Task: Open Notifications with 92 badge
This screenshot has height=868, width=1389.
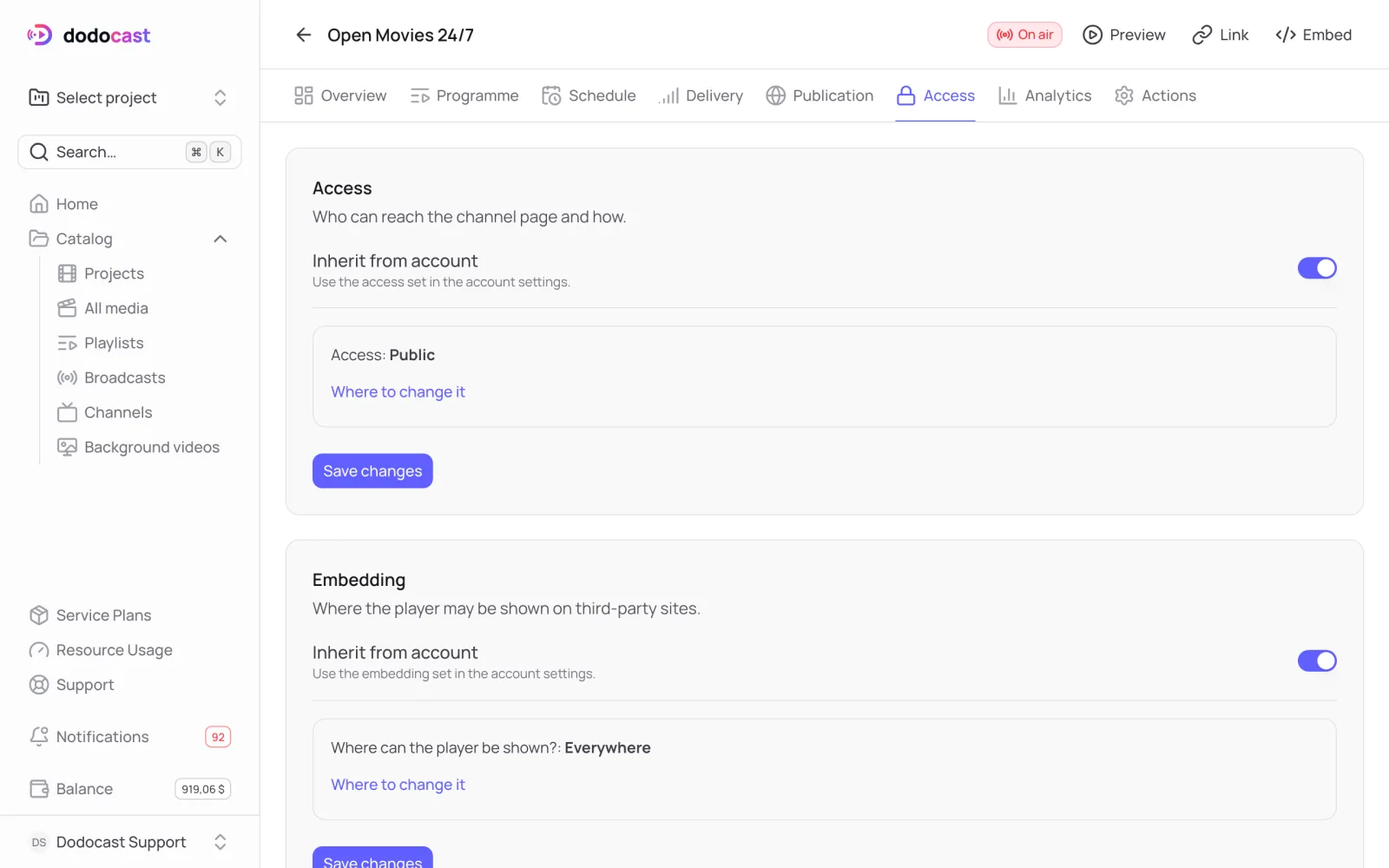Action: click(129, 737)
